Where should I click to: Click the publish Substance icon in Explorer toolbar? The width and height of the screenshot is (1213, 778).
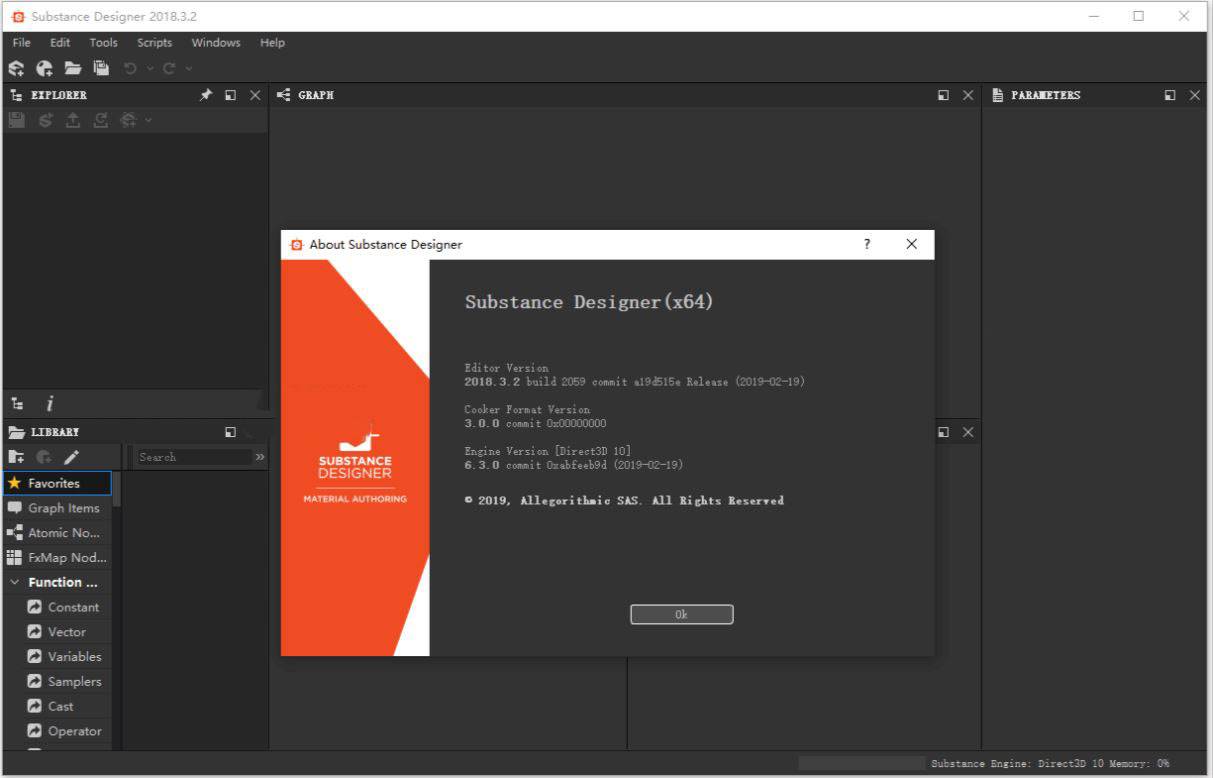tap(45, 120)
